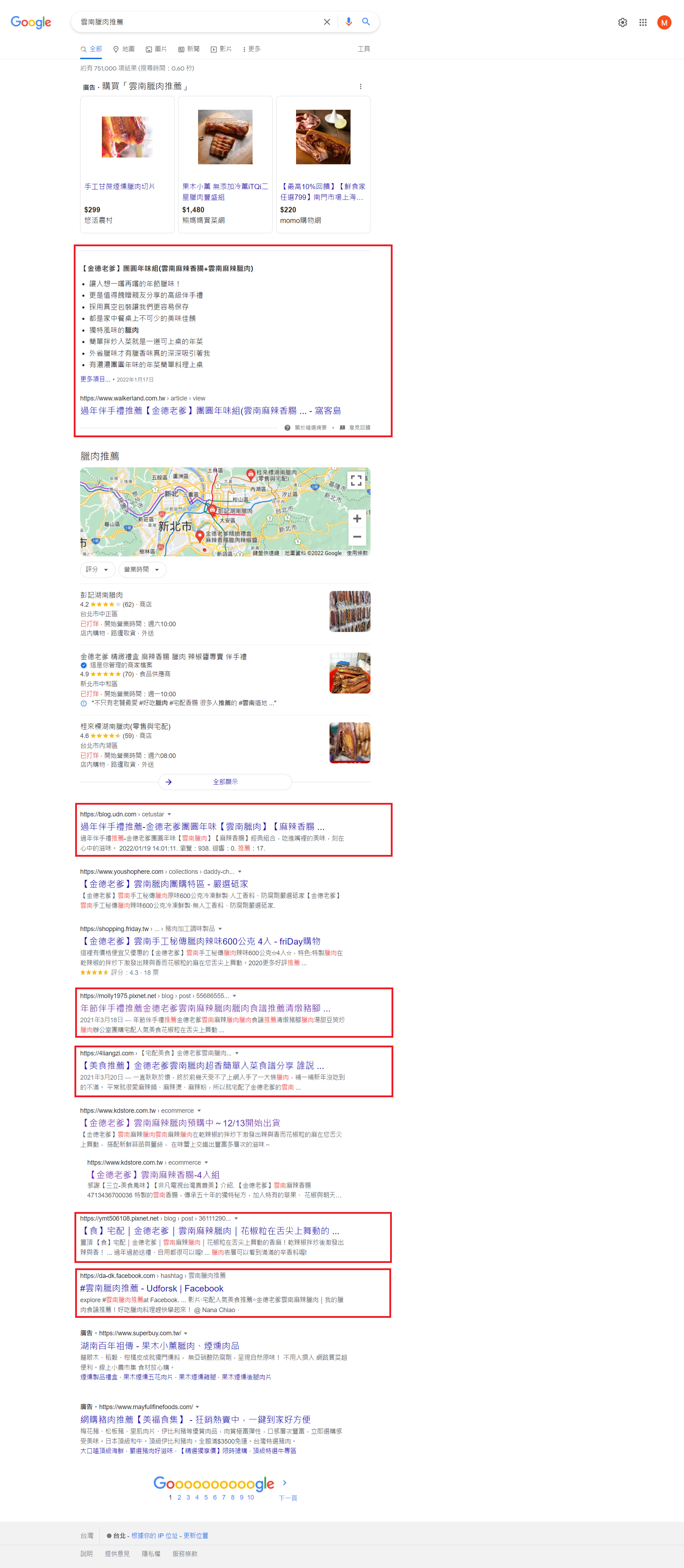The height and width of the screenshot is (1568, 684).
Task: Open #雲南臘肉推薦 Facebook result
Action: click(151, 1288)
